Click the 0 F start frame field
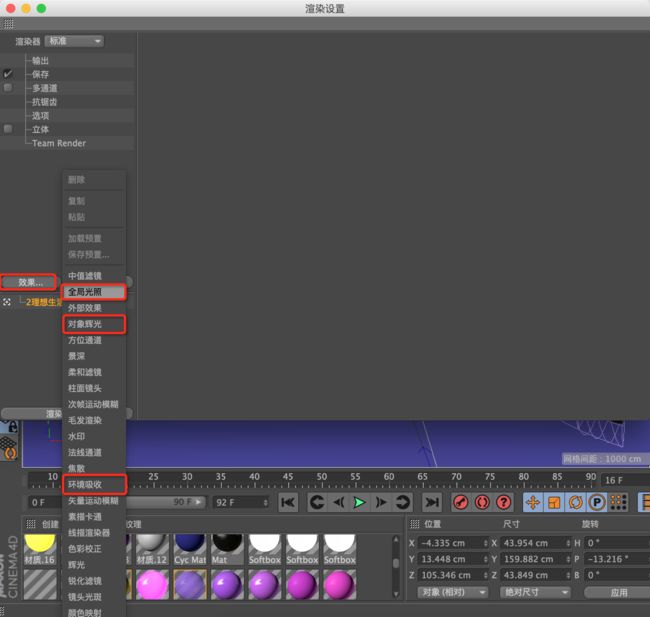The image size is (650, 617). [44, 503]
